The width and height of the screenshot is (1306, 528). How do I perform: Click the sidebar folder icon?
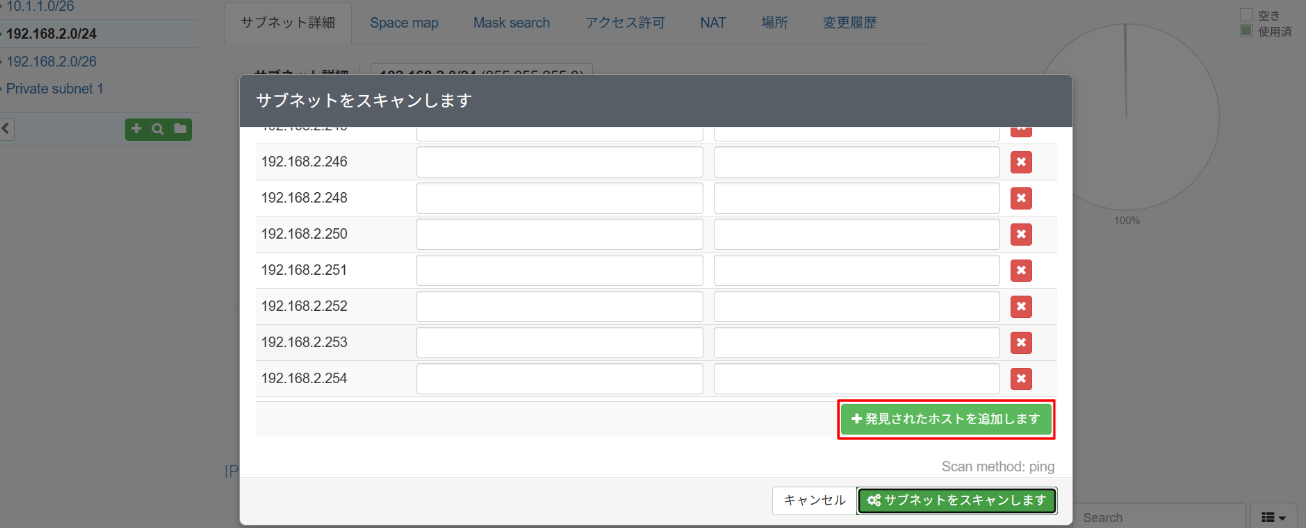tap(180, 129)
